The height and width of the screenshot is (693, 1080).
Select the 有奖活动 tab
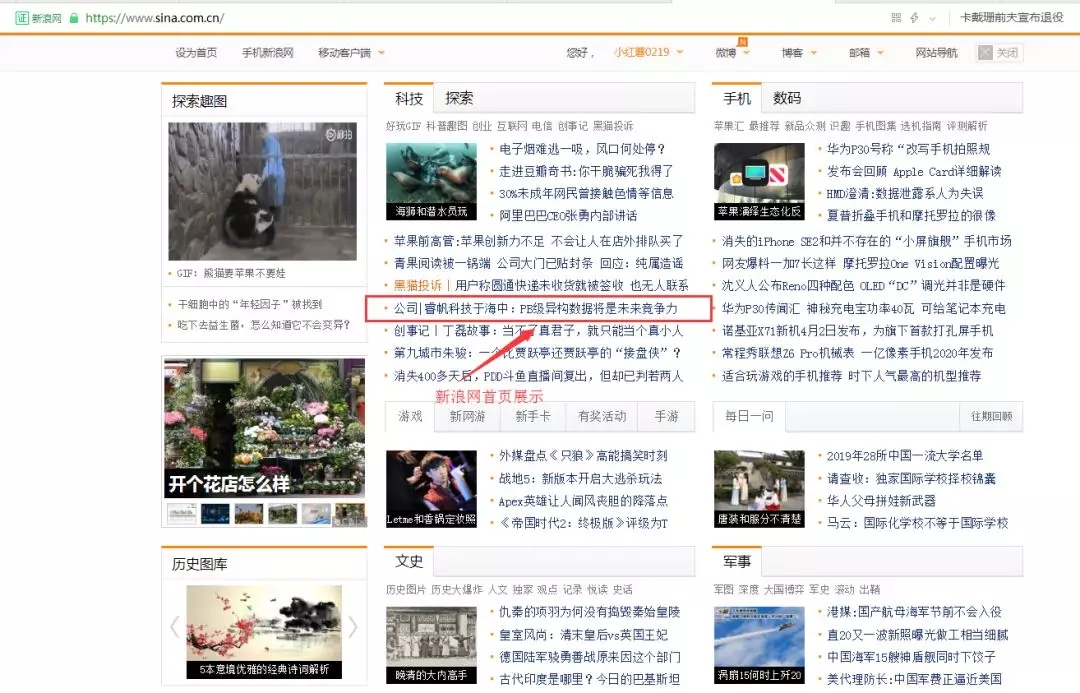pos(601,416)
